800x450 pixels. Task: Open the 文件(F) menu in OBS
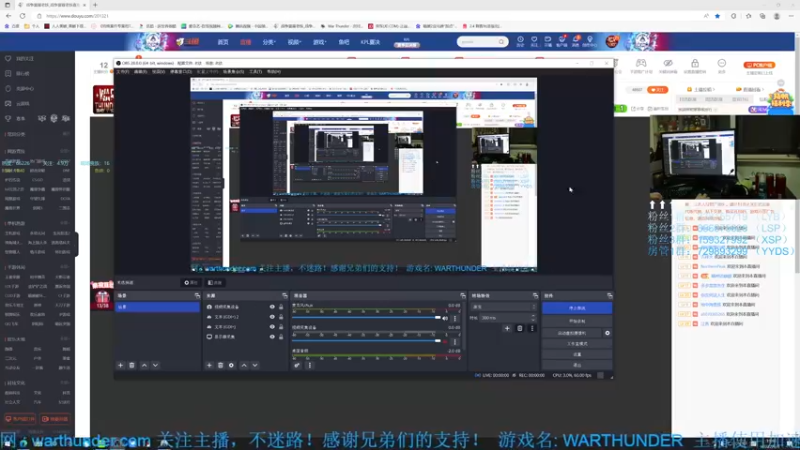click(122, 72)
